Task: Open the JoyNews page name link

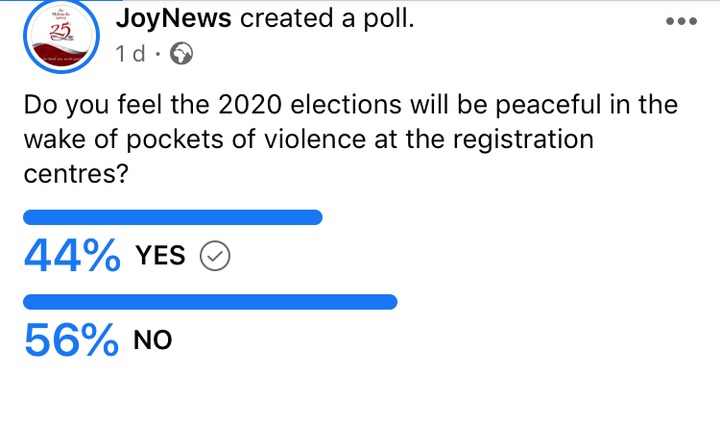Action: click(174, 19)
